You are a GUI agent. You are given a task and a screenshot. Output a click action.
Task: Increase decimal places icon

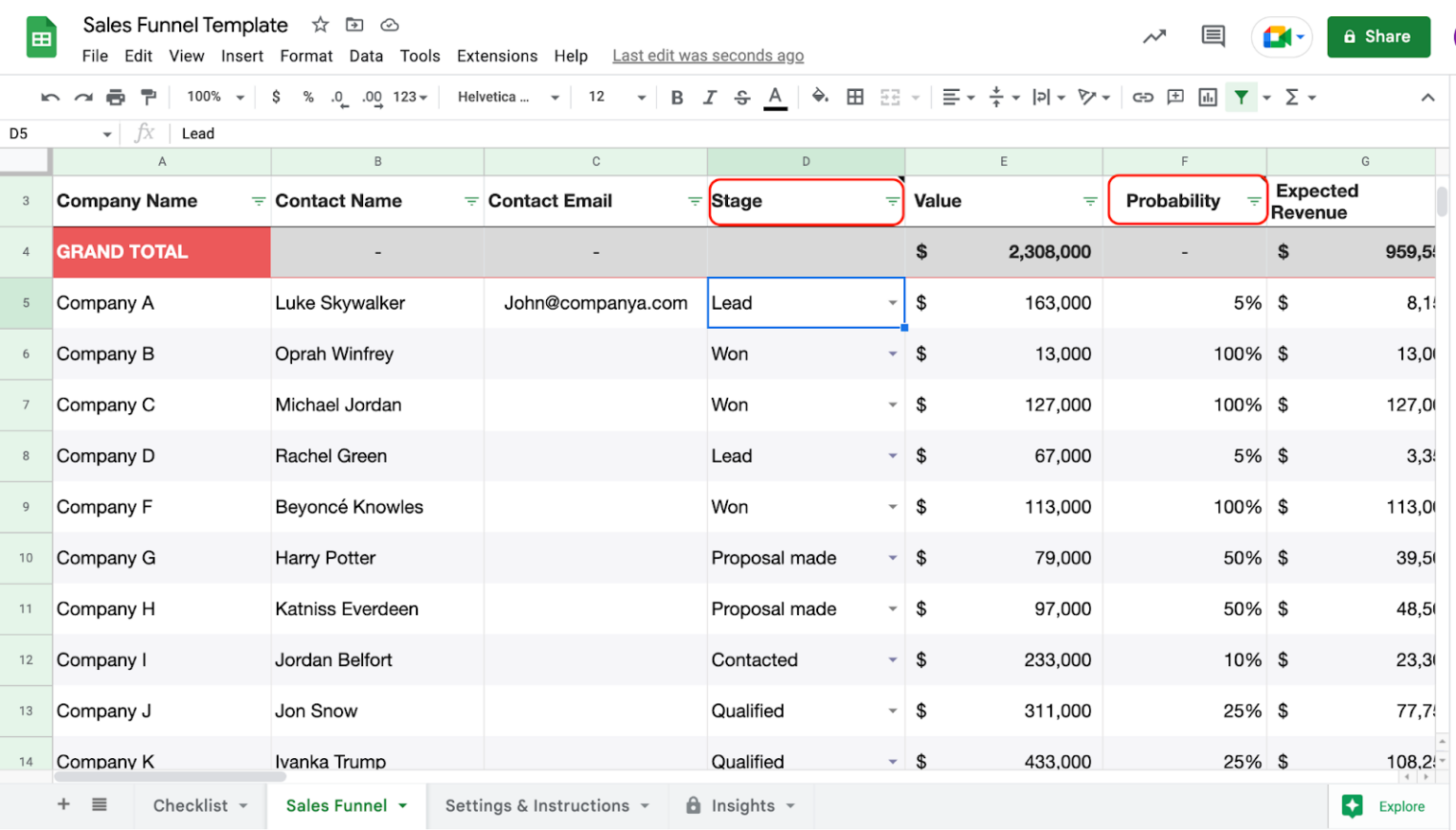pos(373,97)
